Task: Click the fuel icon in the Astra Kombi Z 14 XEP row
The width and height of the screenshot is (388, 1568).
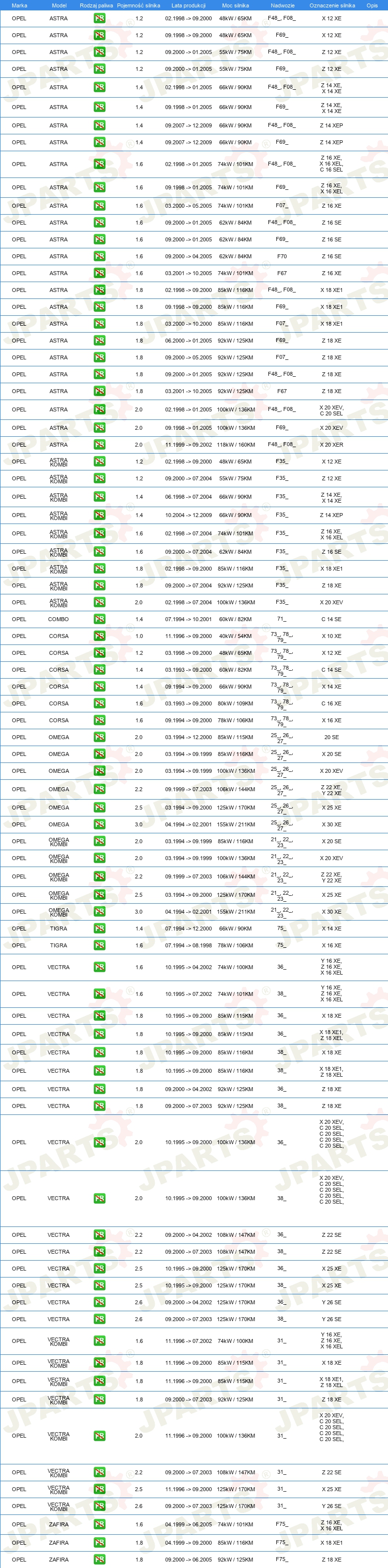Action: 99,515
